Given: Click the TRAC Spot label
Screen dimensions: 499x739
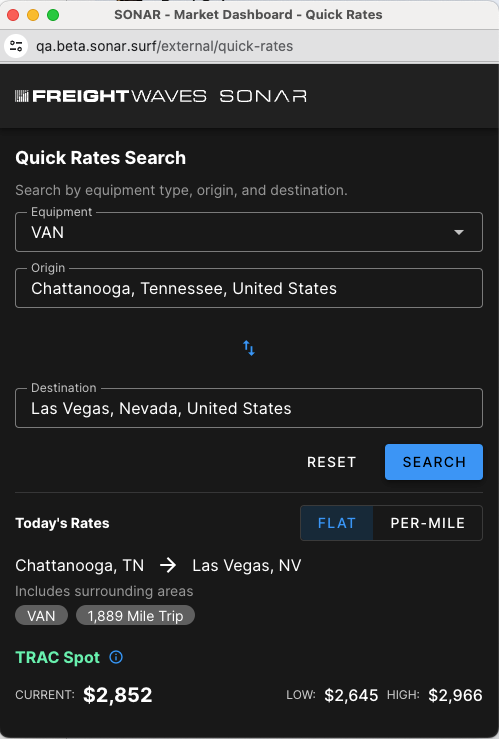Looking at the screenshot, I should [57, 657].
